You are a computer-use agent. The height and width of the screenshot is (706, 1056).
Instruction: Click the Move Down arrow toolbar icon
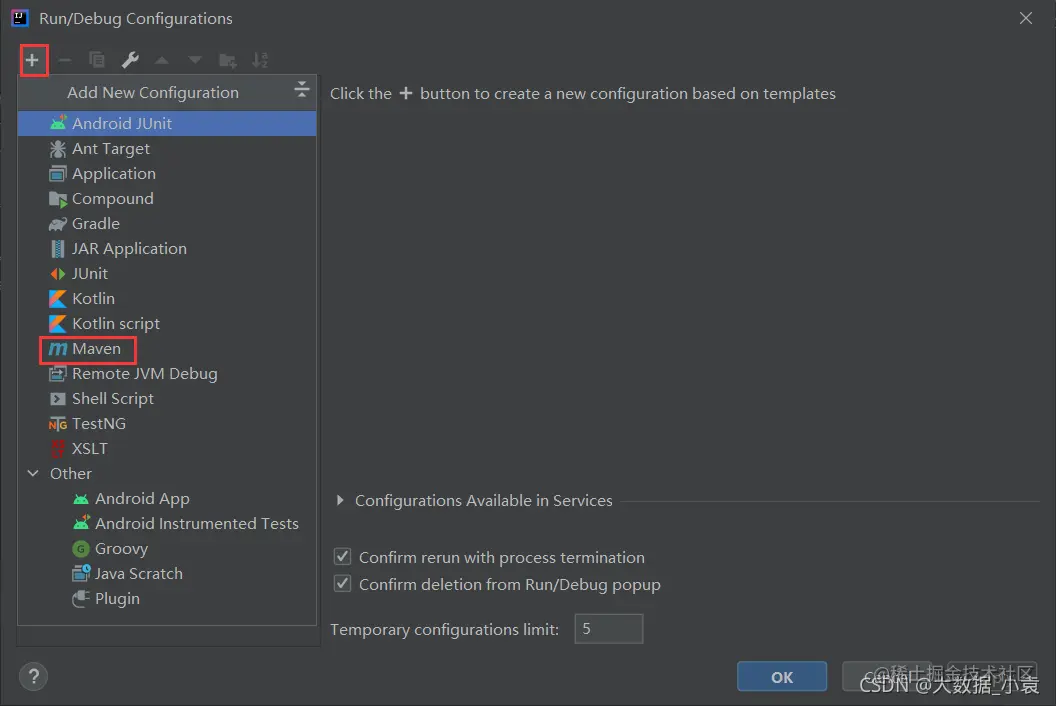point(195,61)
